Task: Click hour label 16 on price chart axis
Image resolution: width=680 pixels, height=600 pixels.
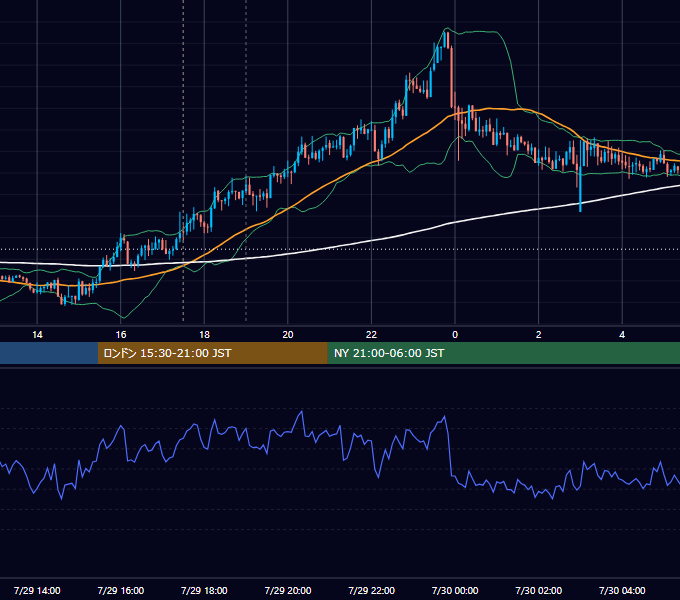Action: (x=121, y=334)
